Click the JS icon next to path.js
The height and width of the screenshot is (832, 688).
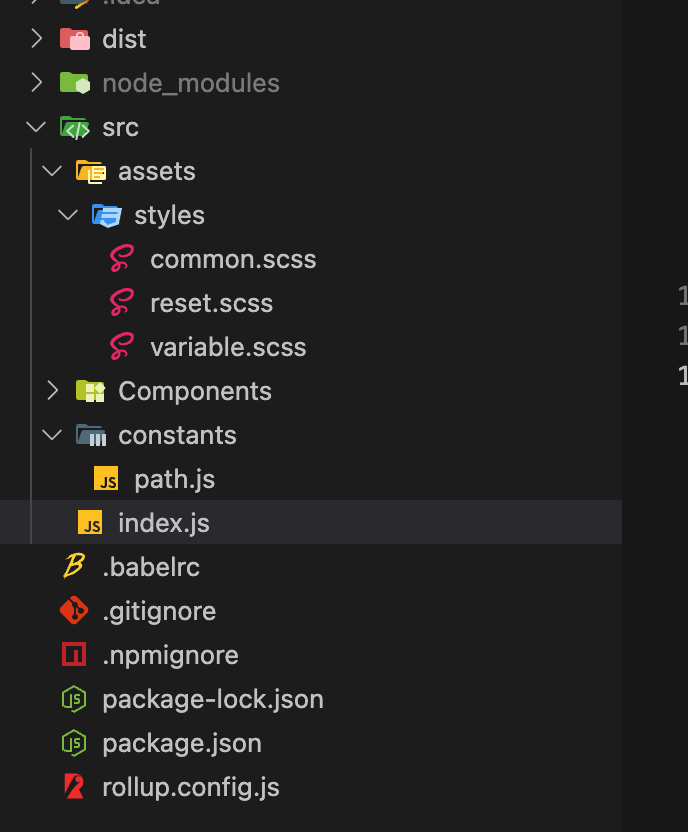point(106,479)
